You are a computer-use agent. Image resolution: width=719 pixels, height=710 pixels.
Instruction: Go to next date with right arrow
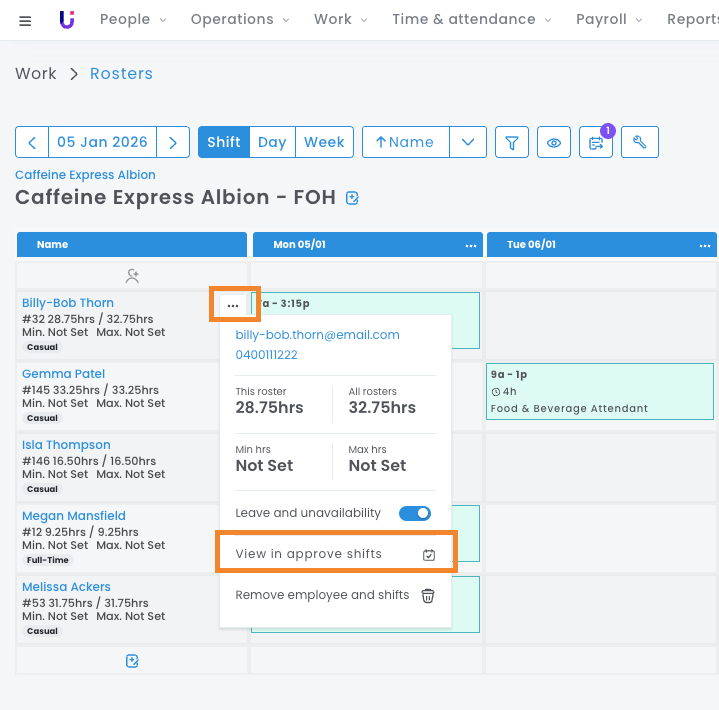[x=173, y=143]
